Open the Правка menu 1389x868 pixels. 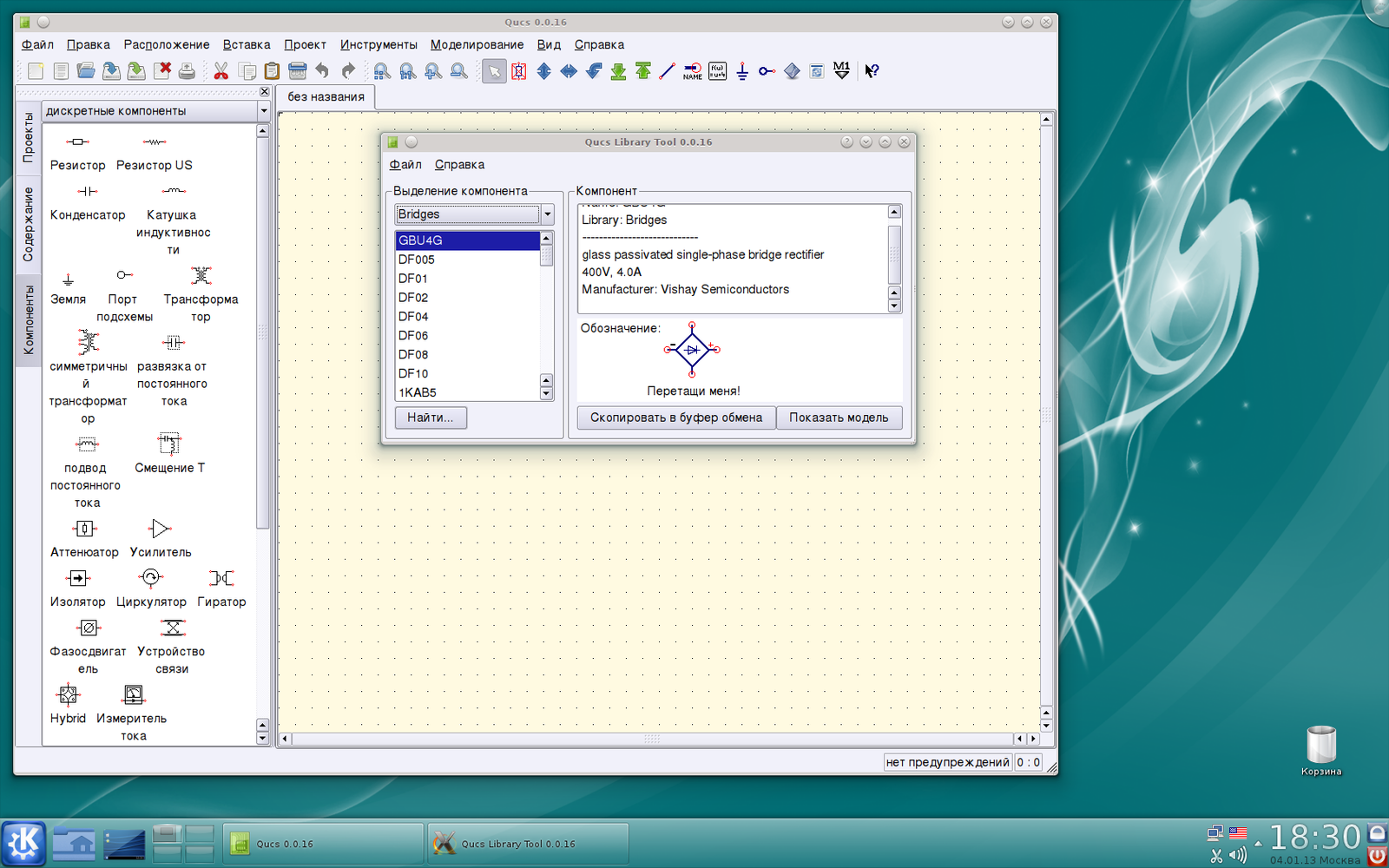click(89, 44)
